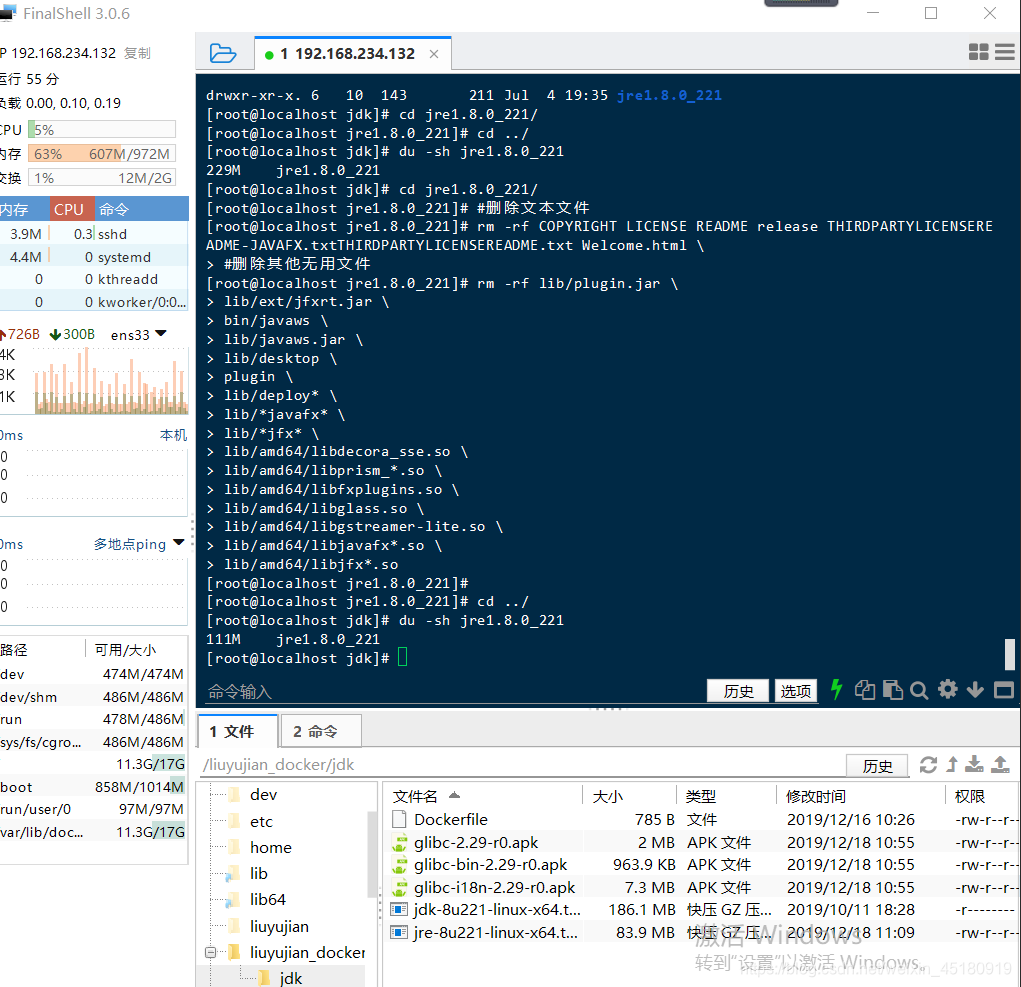Open the ens33 network interface dropdown
Screen dimensions: 1021x987
161,333
